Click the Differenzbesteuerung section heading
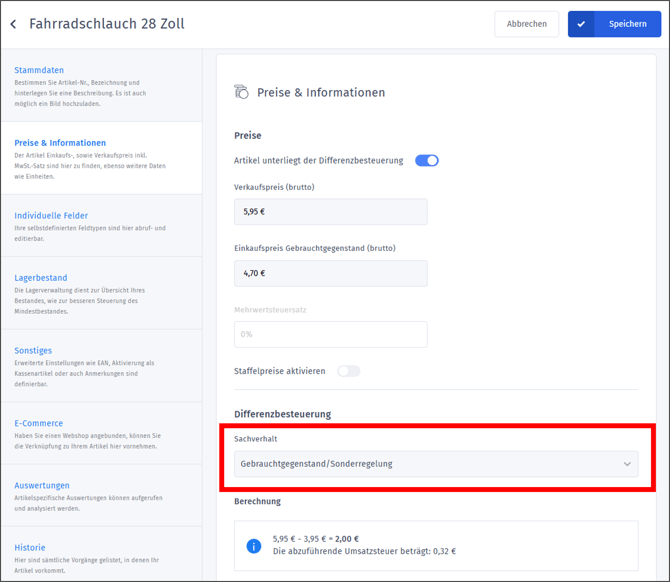This screenshot has height=582, width=670. pyautogui.click(x=282, y=414)
